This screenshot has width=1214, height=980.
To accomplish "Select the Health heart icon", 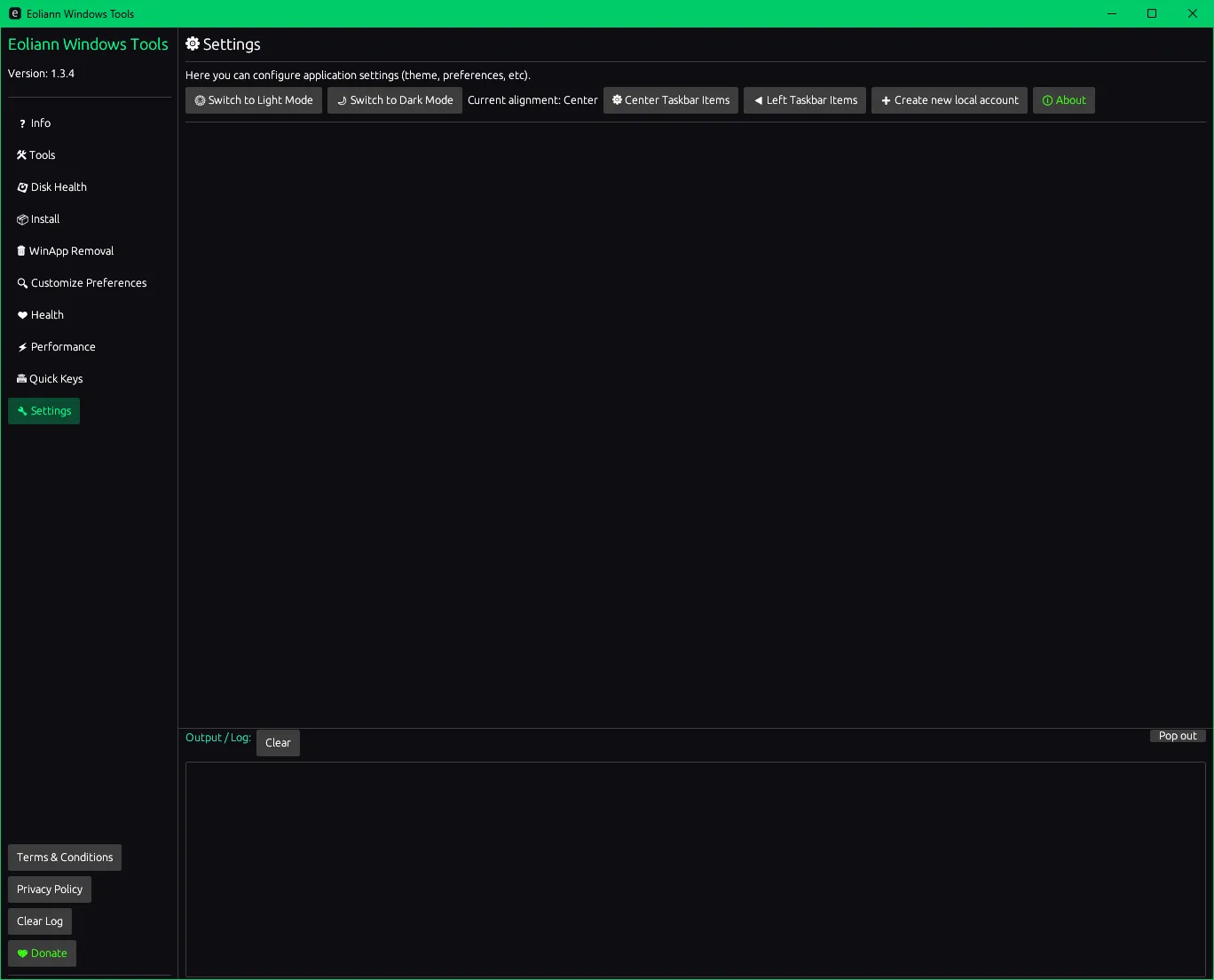I will (x=22, y=315).
